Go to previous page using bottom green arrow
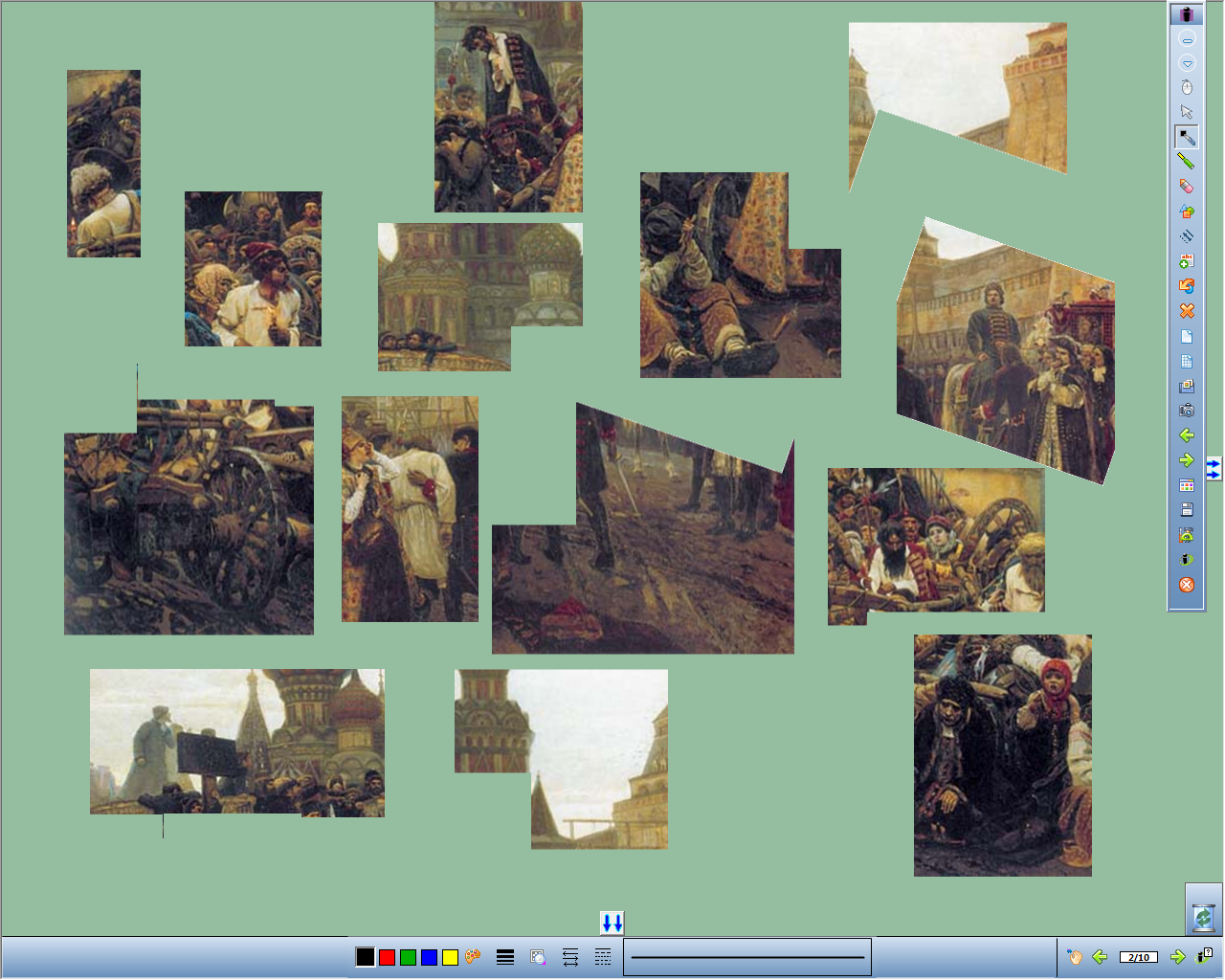 (x=1101, y=956)
